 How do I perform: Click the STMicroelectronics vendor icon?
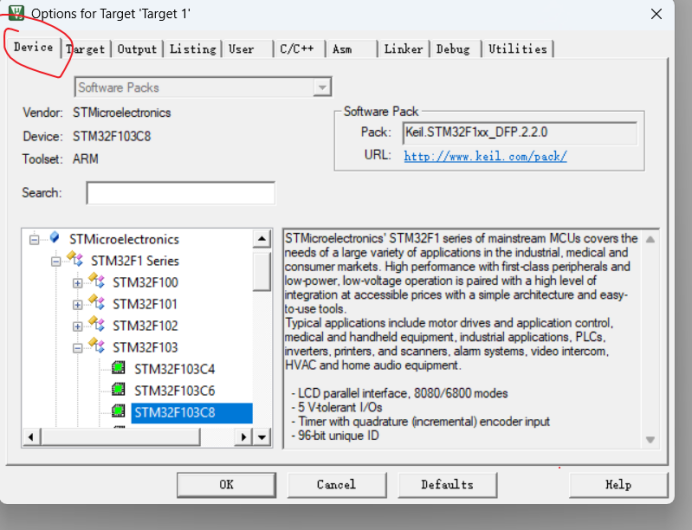click(x=54, y=237)
